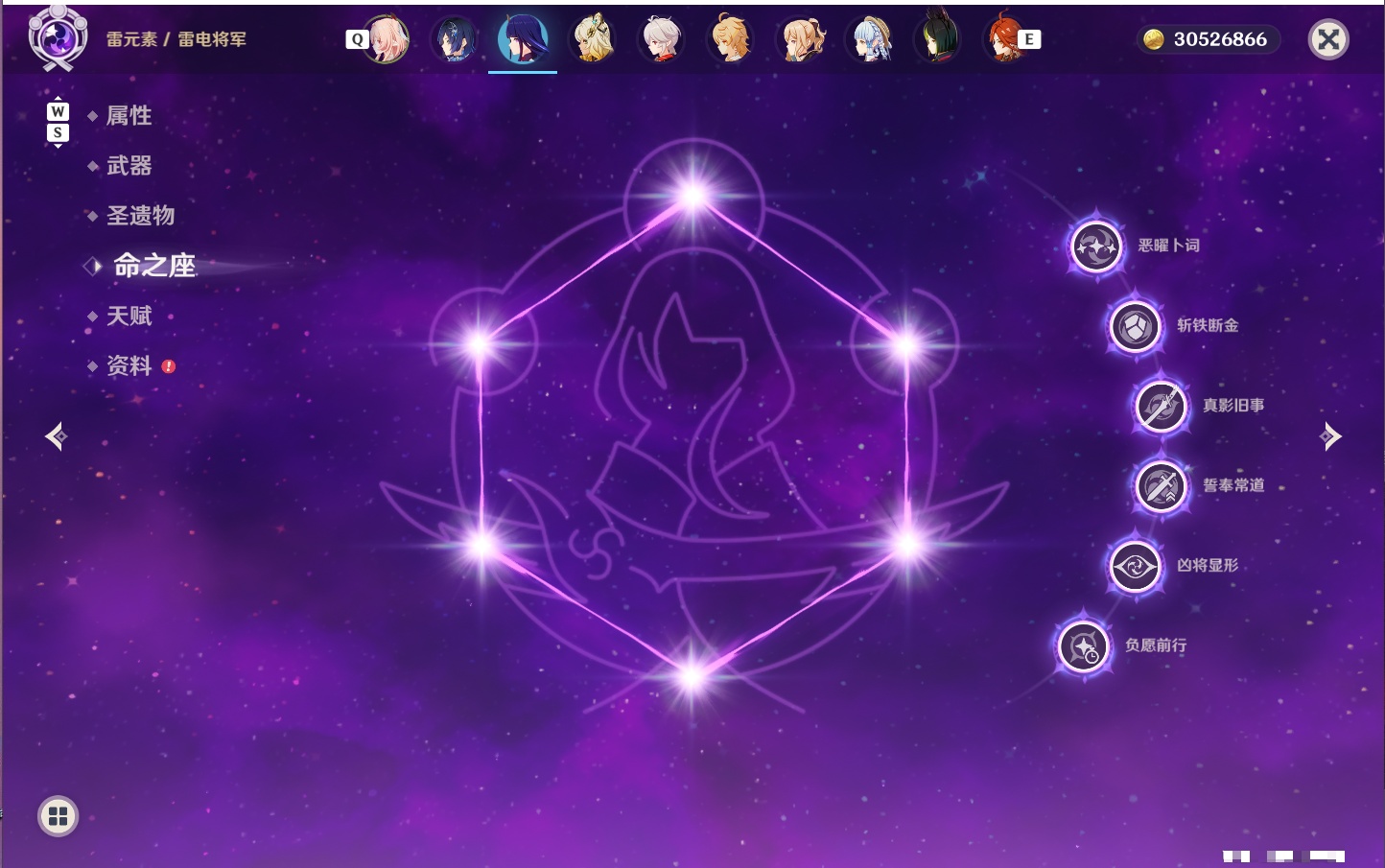Click the Mora amount 30526866
This screenshot has width=1385, height=868.
(1220, 39)
